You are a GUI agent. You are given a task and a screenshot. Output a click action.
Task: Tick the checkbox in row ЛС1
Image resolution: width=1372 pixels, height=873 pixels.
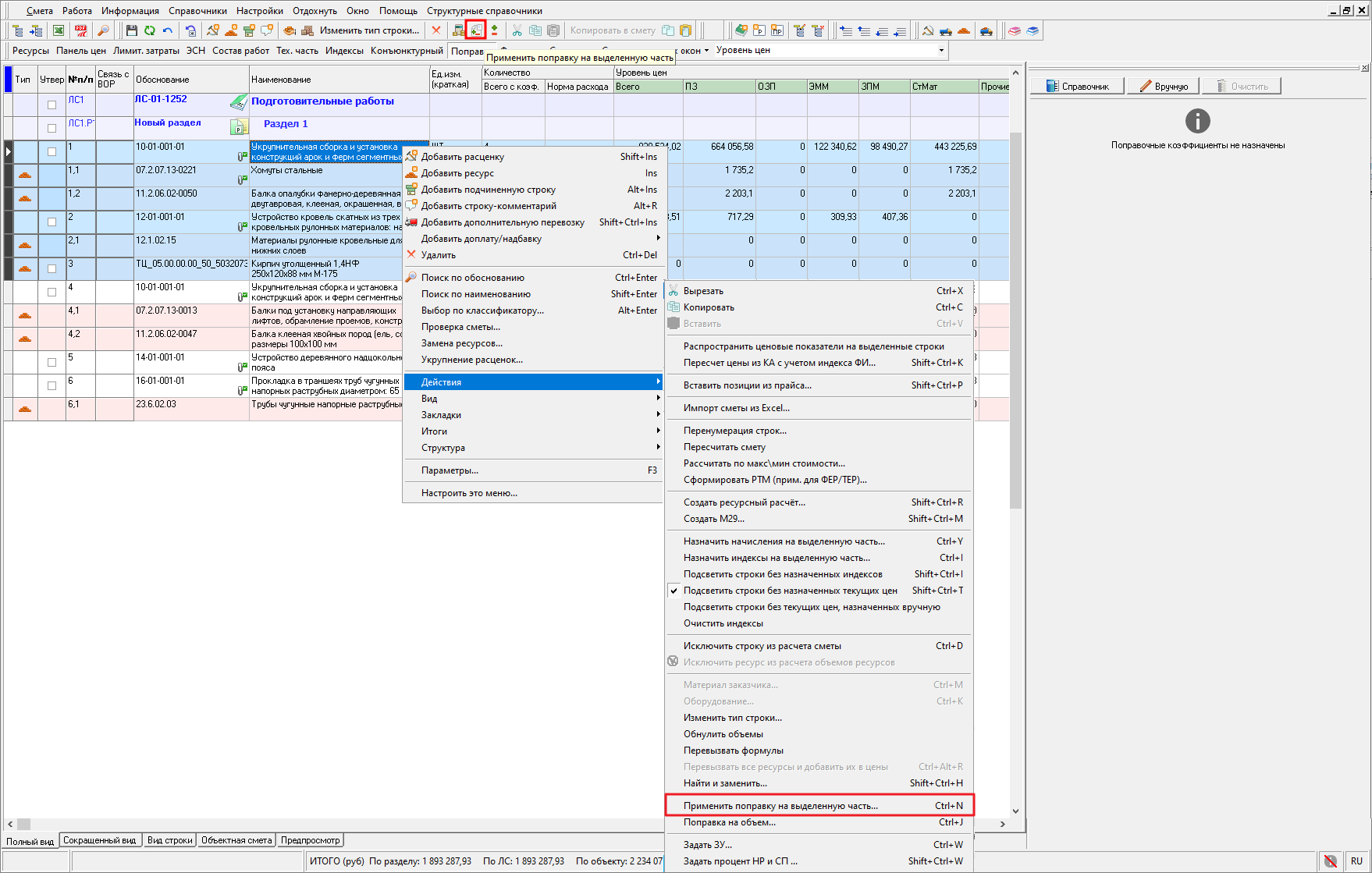point(52,105)
